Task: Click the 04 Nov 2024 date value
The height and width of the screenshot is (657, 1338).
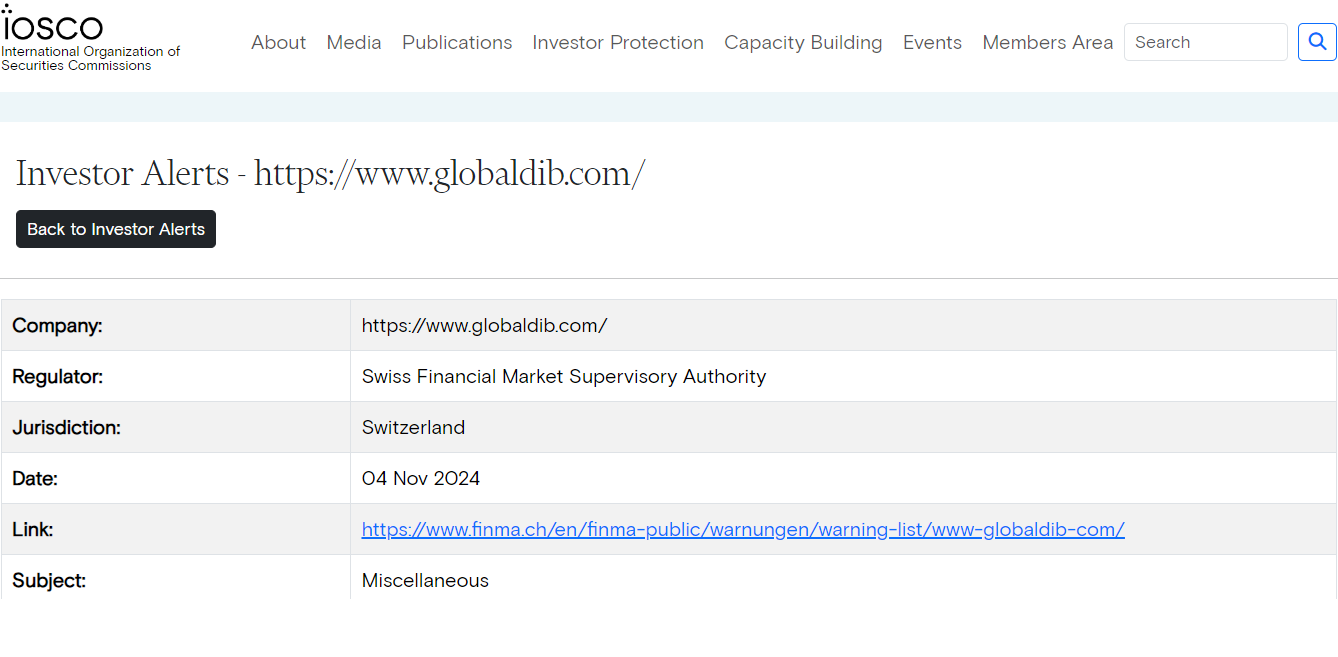Action: click(421, 478)
